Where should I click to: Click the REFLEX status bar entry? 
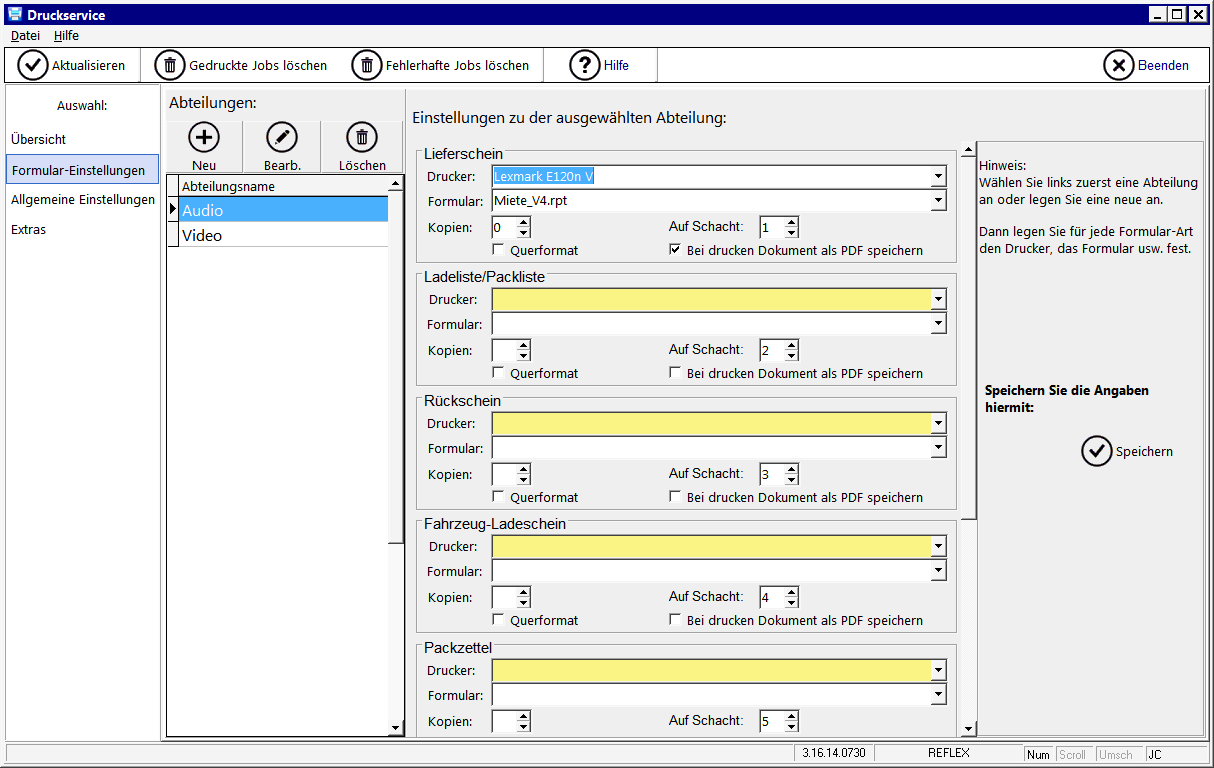948,753
